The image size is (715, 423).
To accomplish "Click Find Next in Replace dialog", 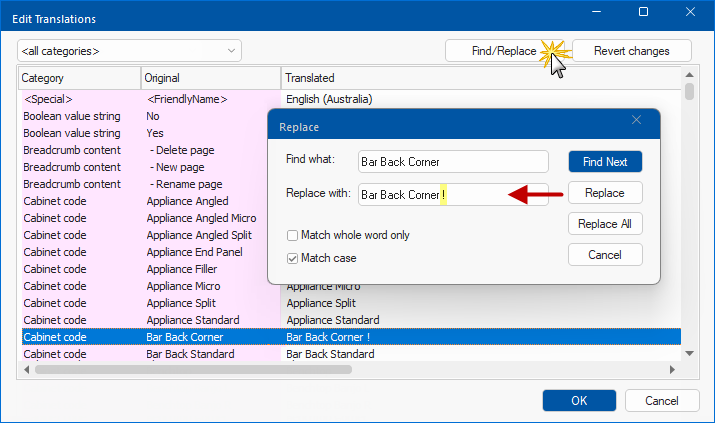I will [605, 161].
